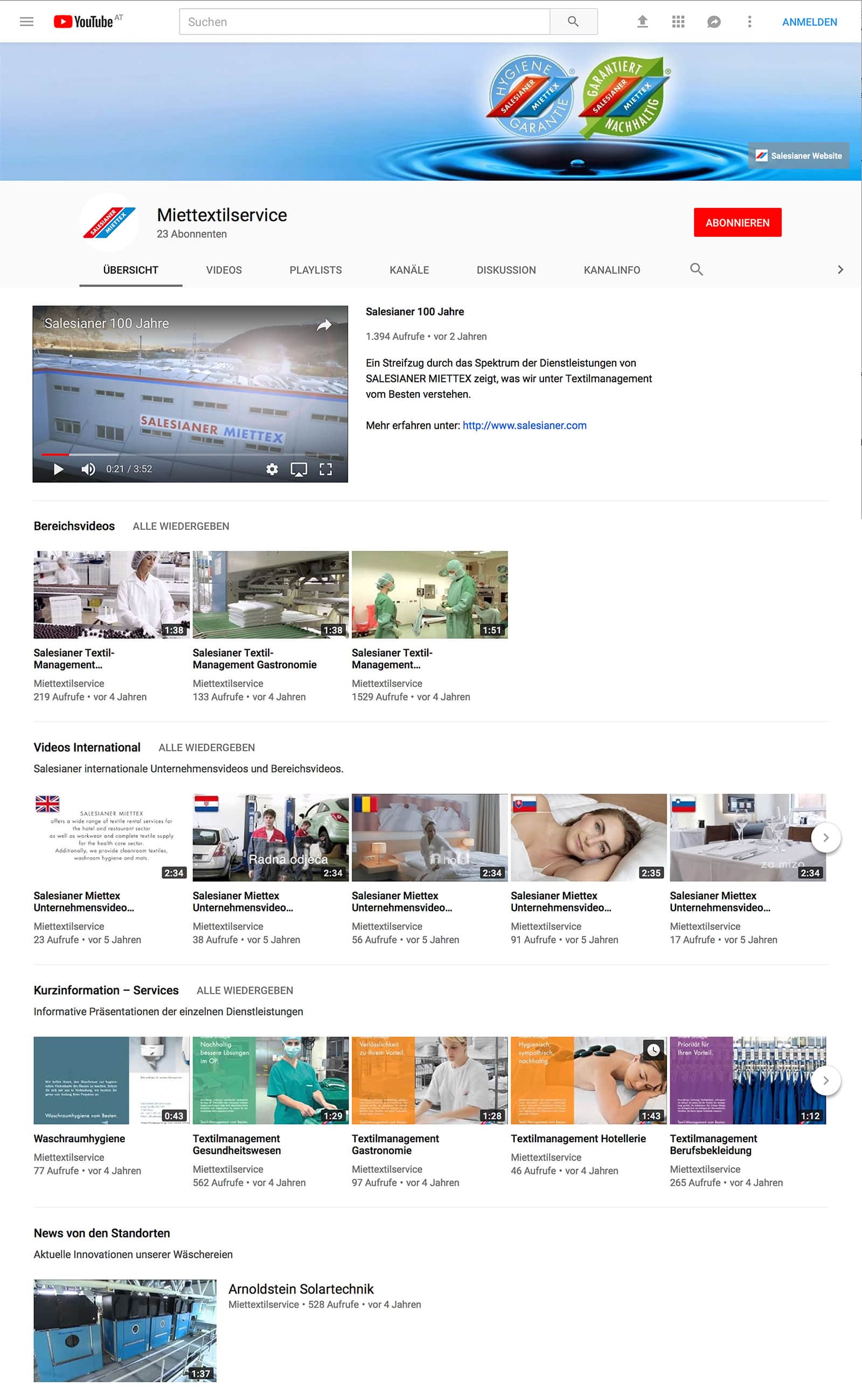862x1400 pixels.
Task: Select the ÜBERSICHT tab
Action: point(130,270)
